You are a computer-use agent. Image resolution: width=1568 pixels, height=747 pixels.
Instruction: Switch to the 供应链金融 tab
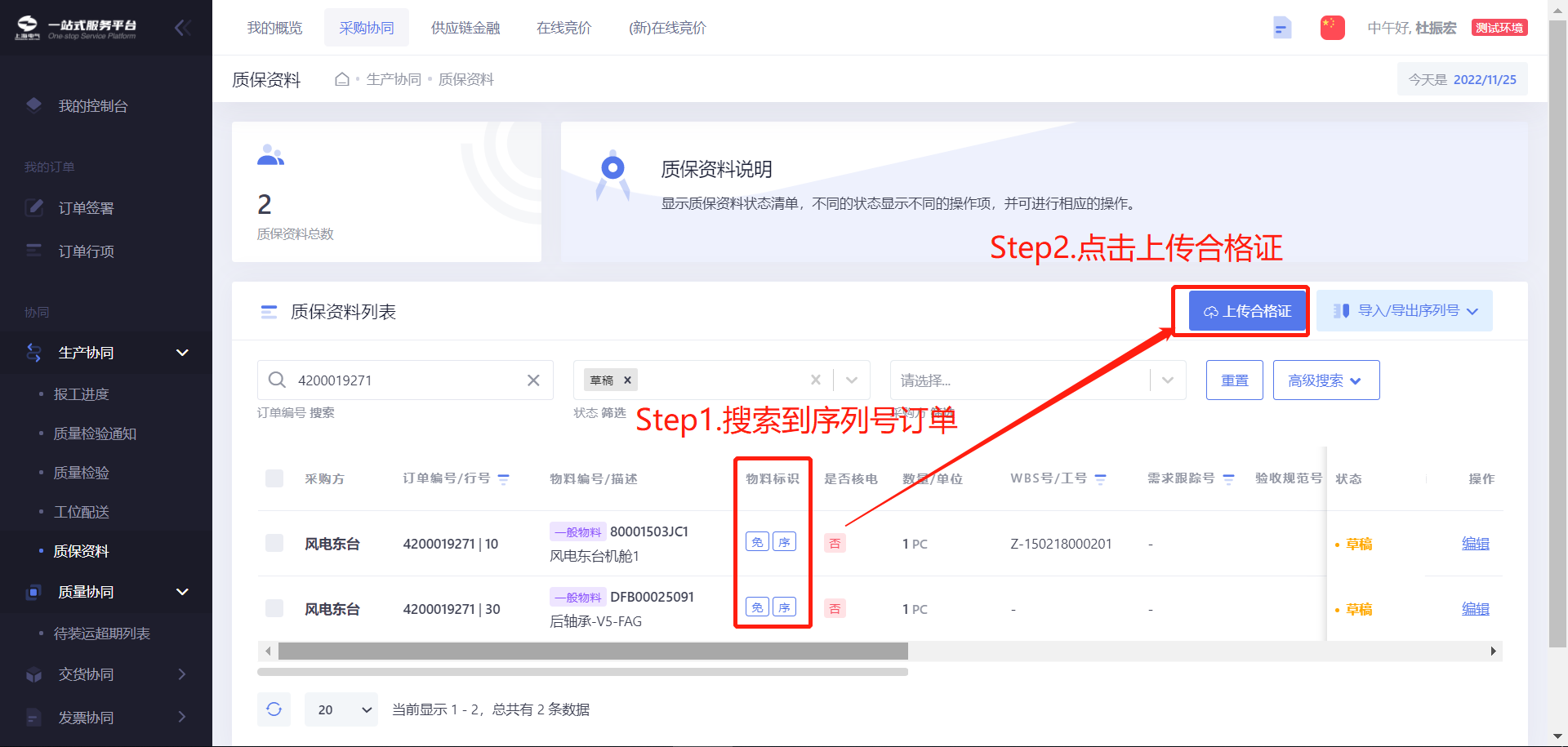(x=465, y=28)
